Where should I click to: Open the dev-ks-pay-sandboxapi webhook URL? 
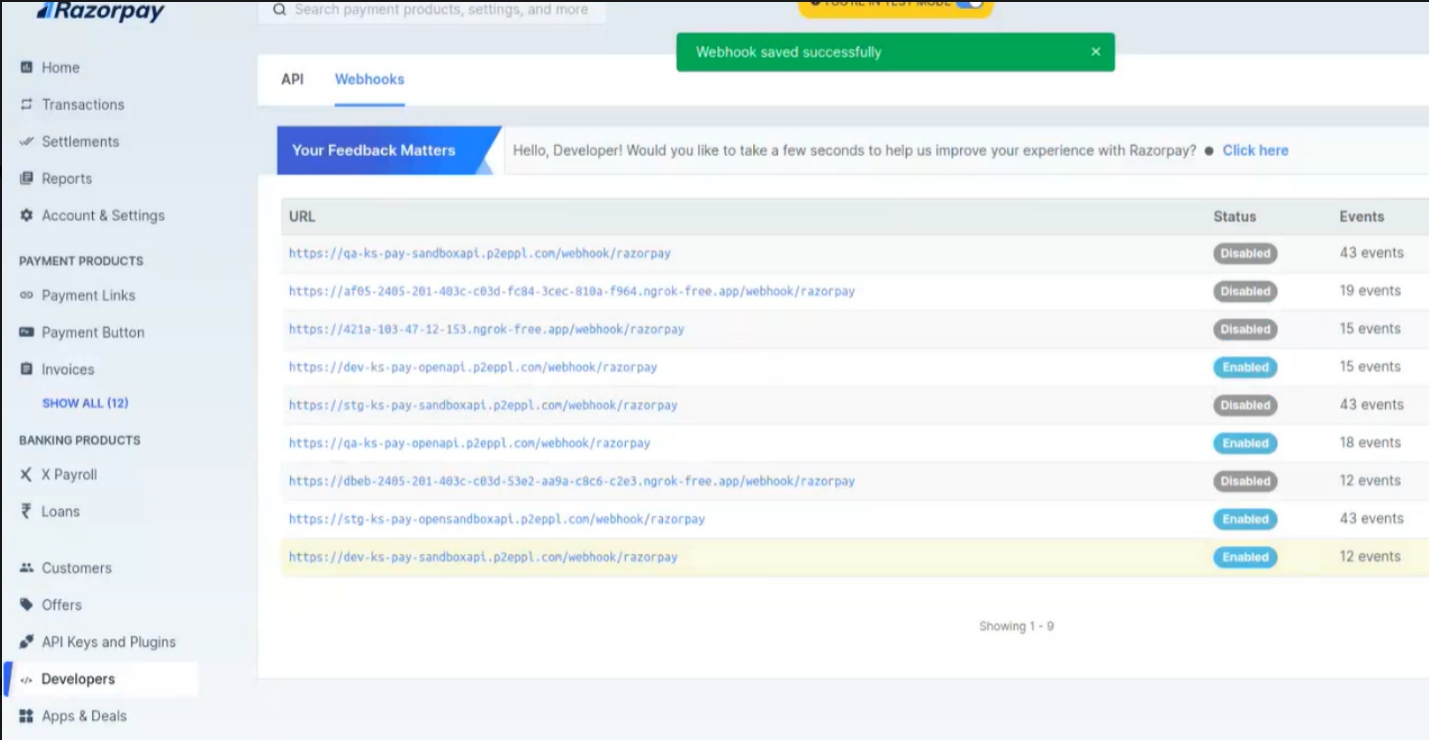coord(483,557)
